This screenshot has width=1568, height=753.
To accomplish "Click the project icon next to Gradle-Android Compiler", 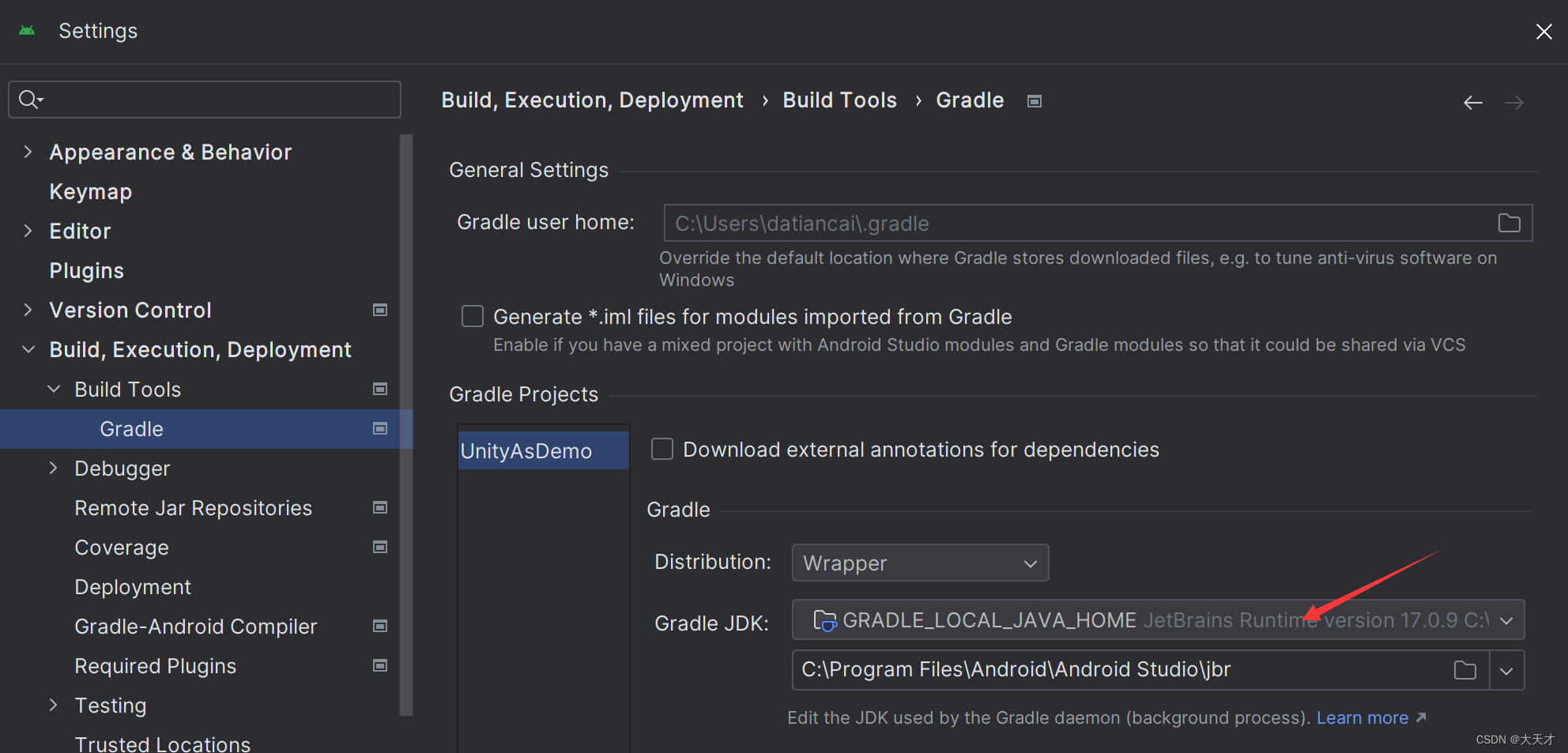I will coord(380,626).
